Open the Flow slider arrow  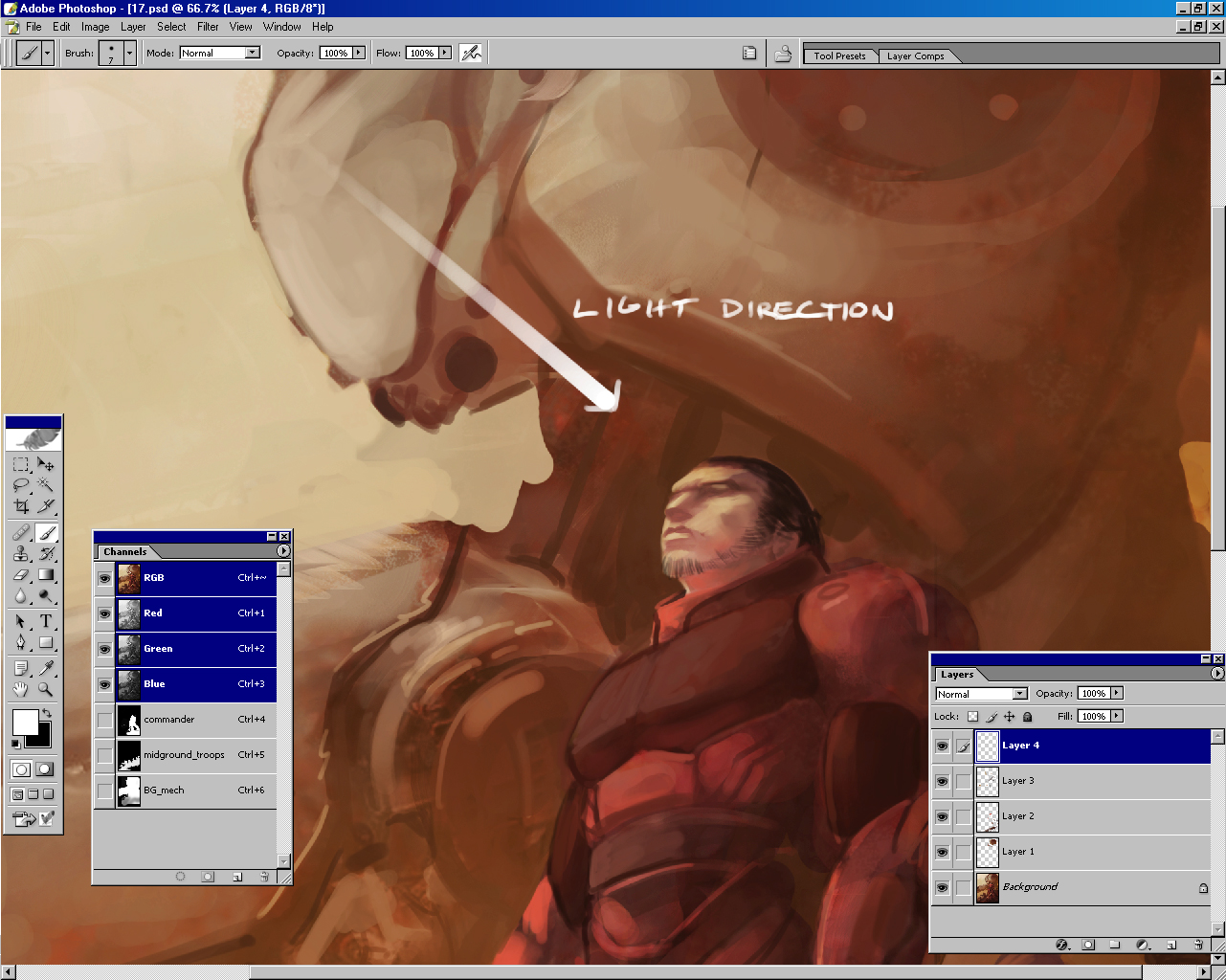pyautogui.click(x=445, y=53)
